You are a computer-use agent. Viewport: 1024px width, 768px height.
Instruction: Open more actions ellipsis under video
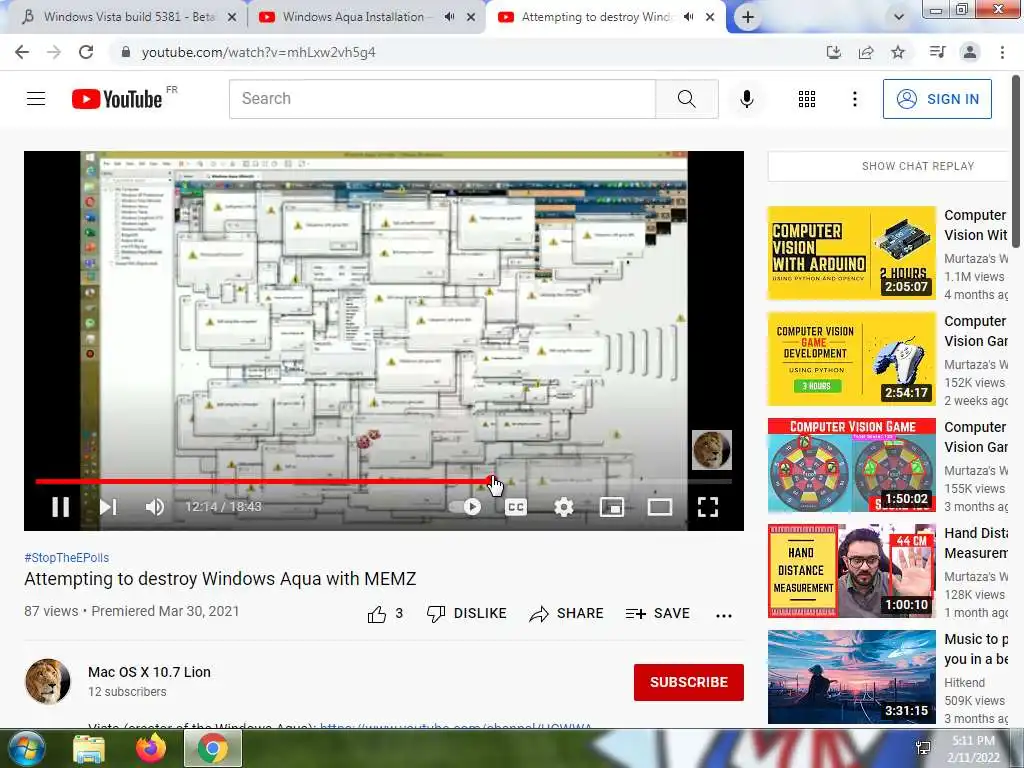[x=724, y=615]
